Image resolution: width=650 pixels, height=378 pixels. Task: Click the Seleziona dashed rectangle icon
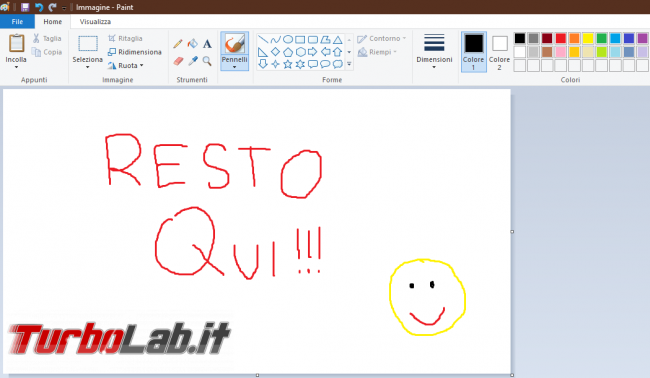tap(88, 44)
